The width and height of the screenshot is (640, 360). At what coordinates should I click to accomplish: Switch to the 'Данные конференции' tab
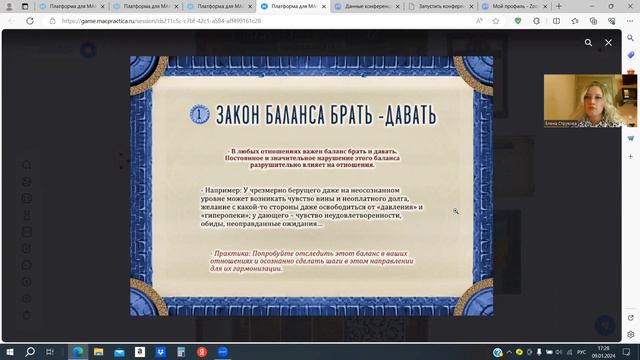367,7
